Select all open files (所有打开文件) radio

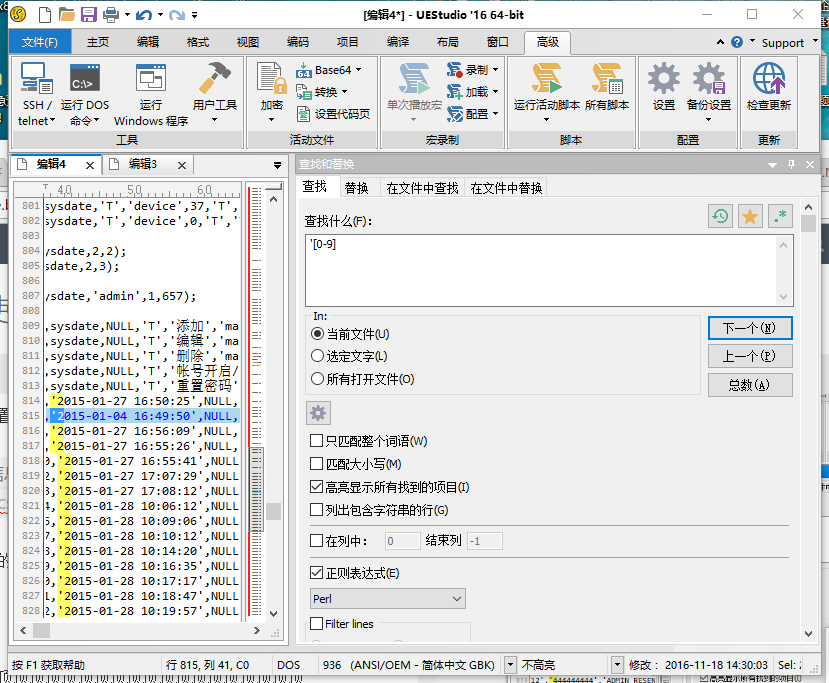coord(317,379)
